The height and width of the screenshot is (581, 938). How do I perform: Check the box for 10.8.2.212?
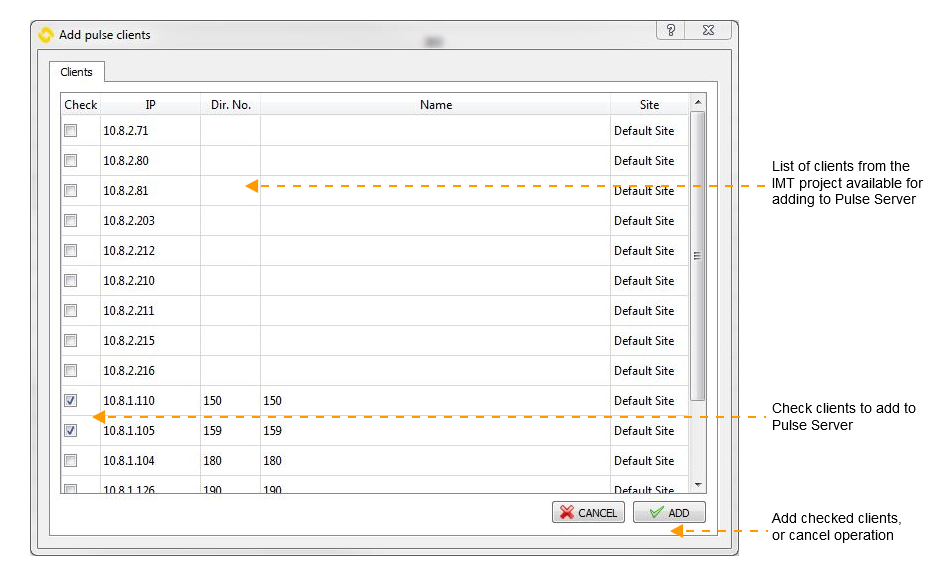tap(71, 250)
